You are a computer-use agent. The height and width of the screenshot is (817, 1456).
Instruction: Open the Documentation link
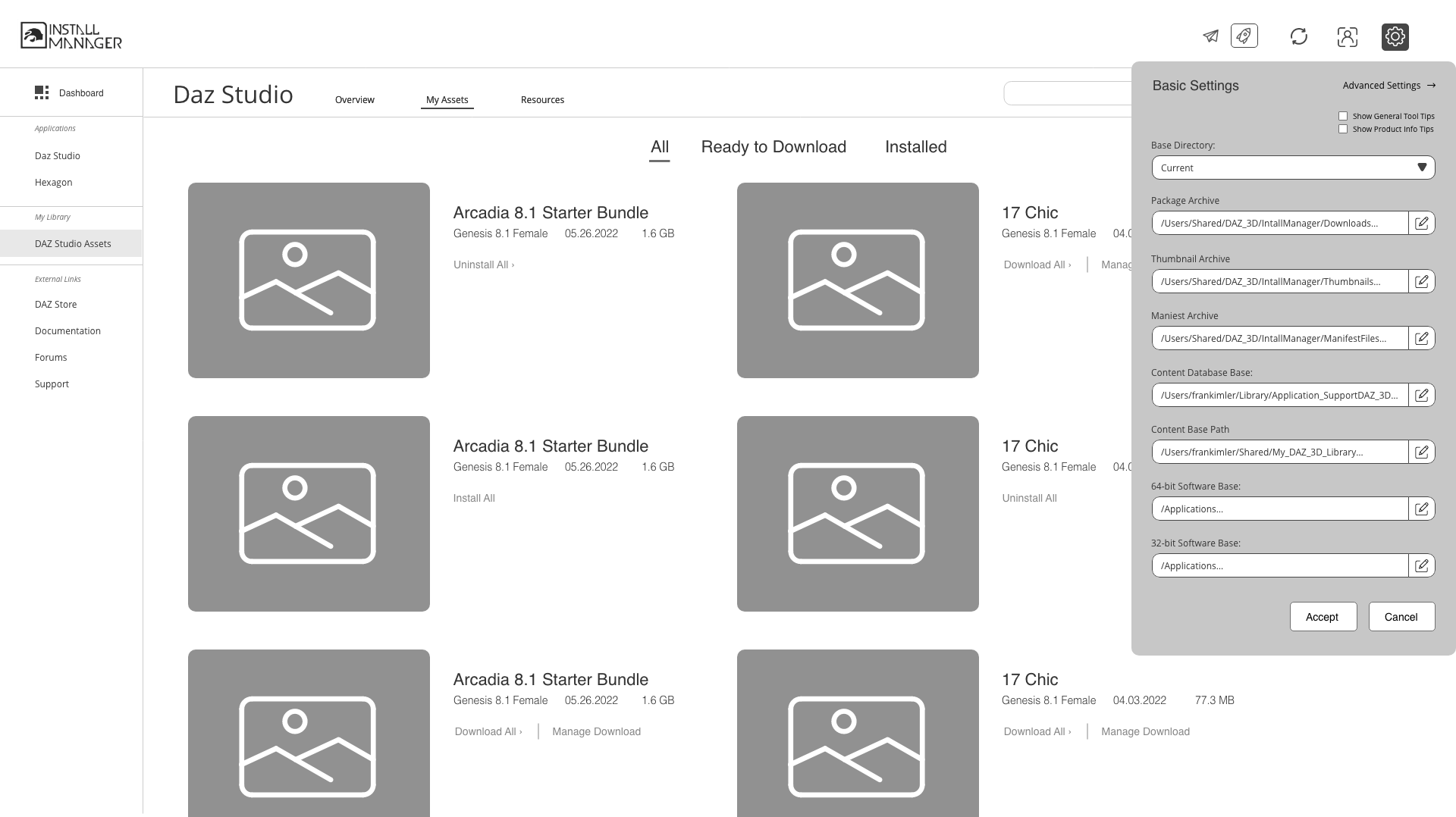(x=67, y=330)
